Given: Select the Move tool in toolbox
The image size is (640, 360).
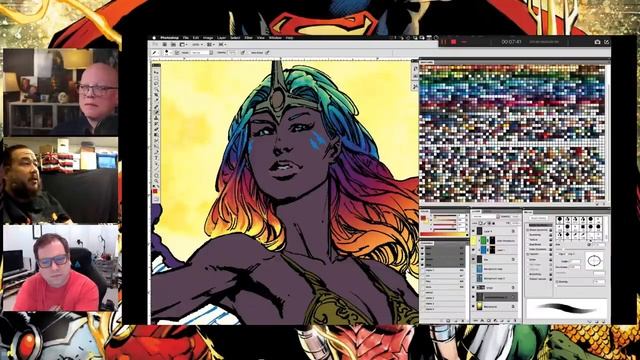Looking at the screenshot, I should pyautogui.click(x=156, y=72).
